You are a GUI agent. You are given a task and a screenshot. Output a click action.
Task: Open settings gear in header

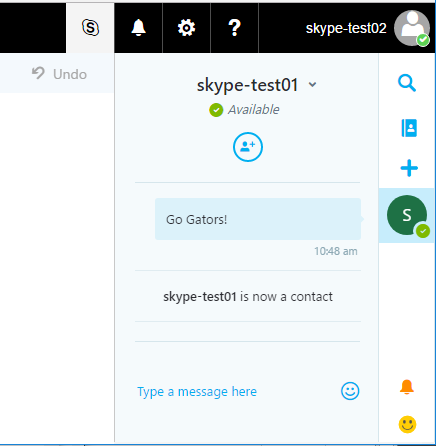tap(186, 28)
